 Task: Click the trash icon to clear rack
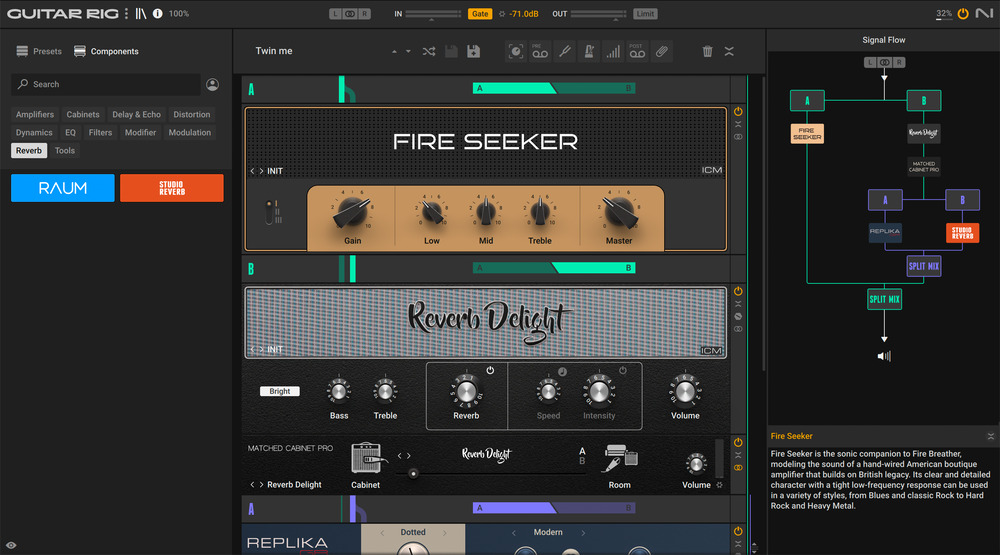click(708, 51)
